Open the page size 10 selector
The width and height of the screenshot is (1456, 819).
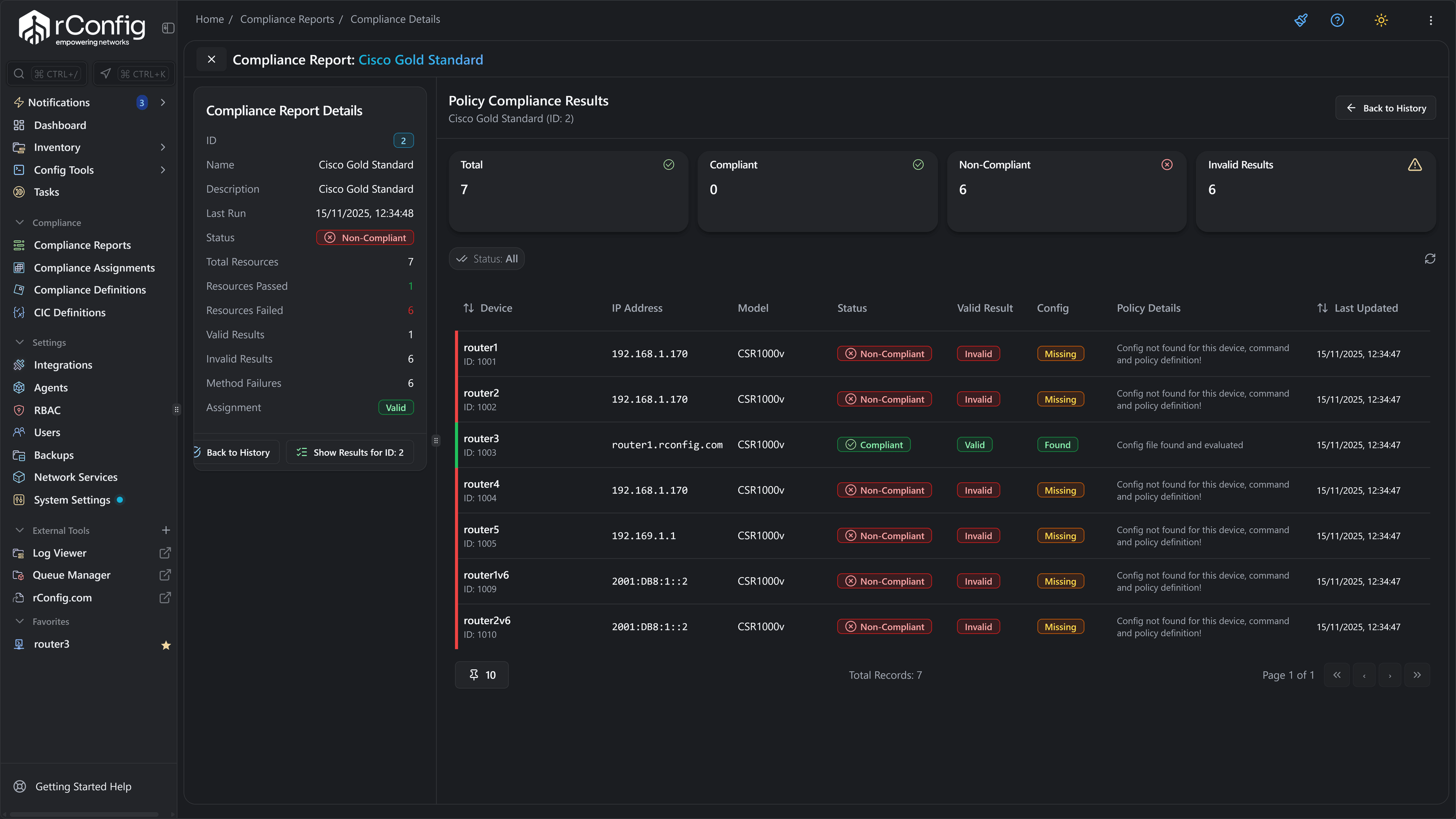(482, 675)
